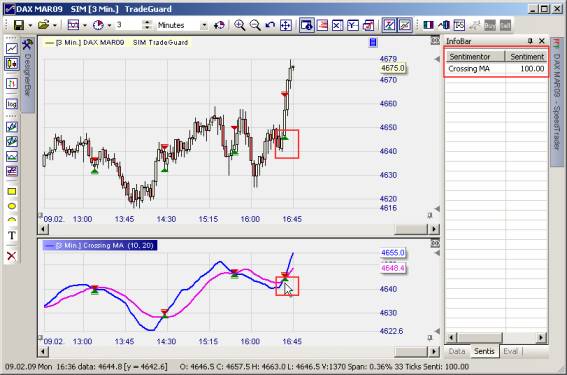Click the Zoom In magnifier icon
The width and height of the screenshot is (567, 375).
point(239,25)
